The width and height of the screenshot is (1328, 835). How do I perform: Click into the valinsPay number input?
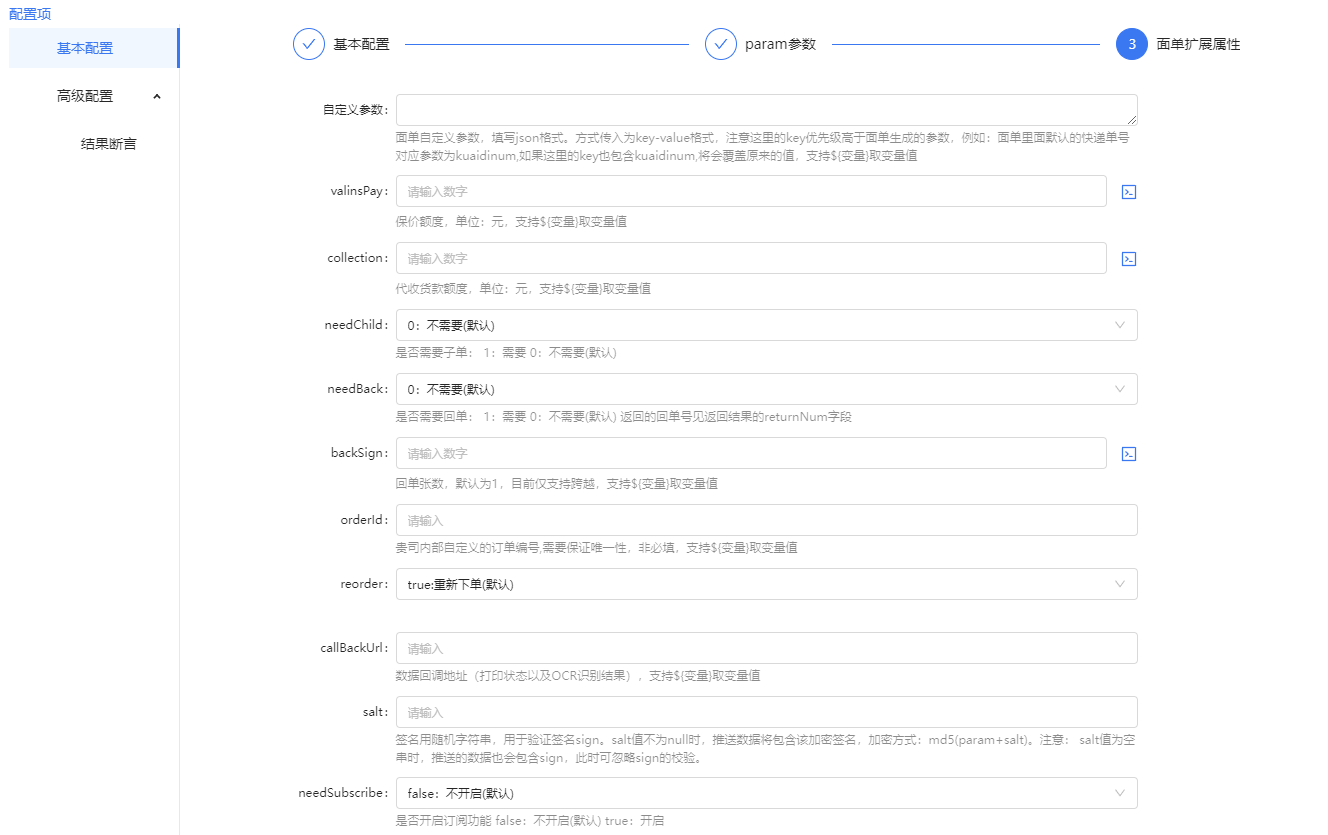(x=750, y=191)
